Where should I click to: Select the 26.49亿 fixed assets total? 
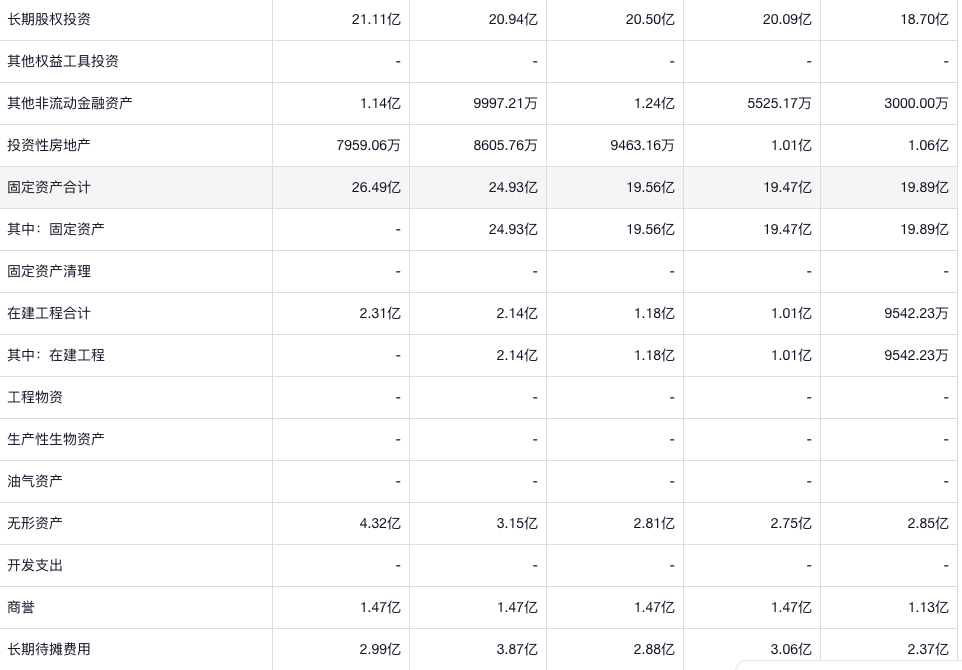point(376,187)
